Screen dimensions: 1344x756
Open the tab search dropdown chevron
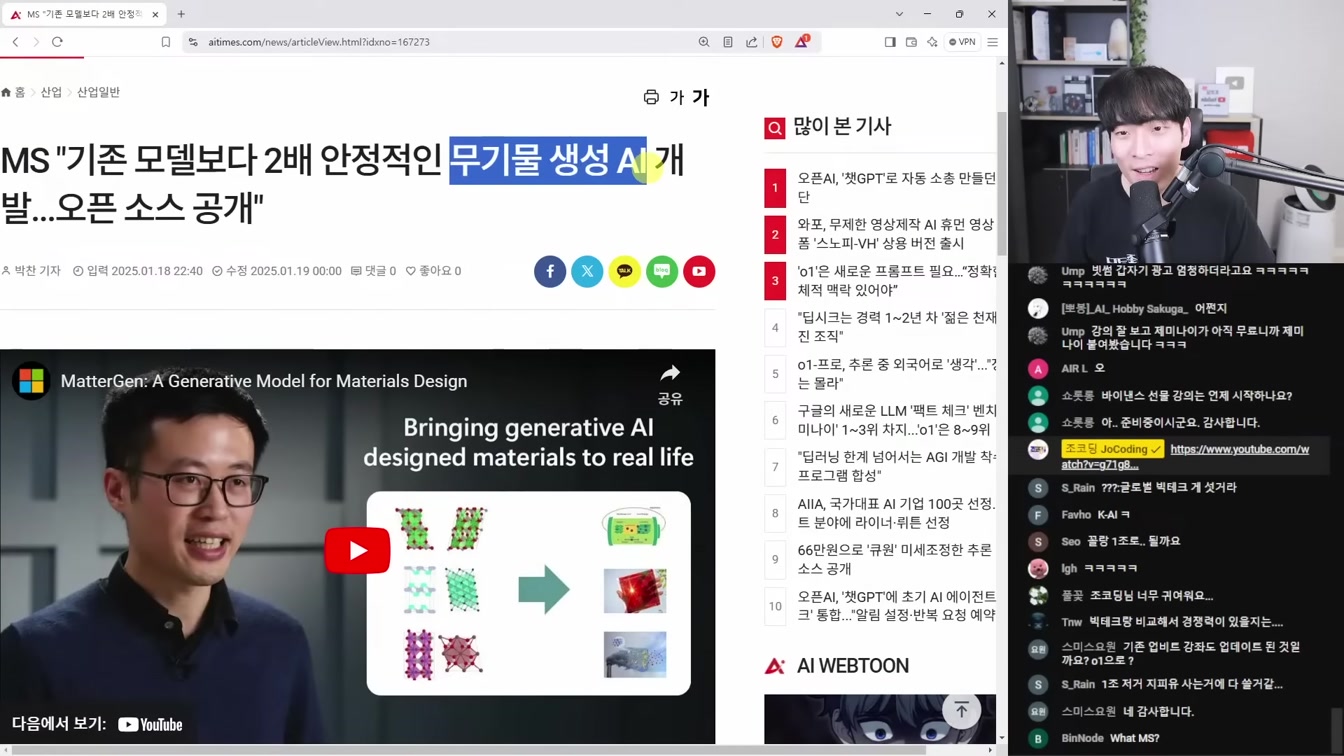(899, 14)
